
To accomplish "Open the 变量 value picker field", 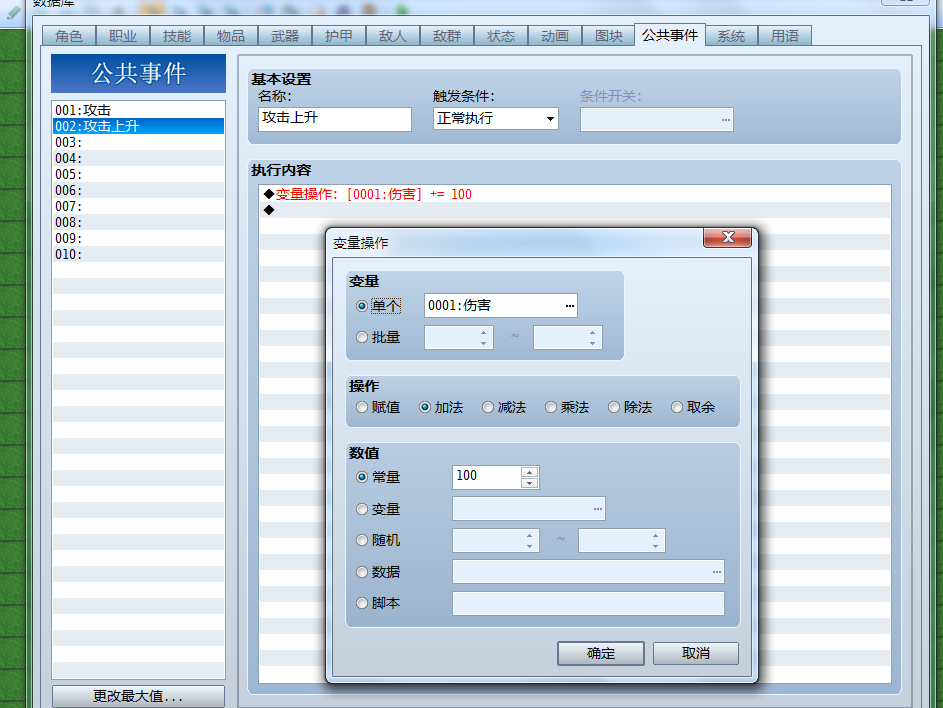I will 529,509.
